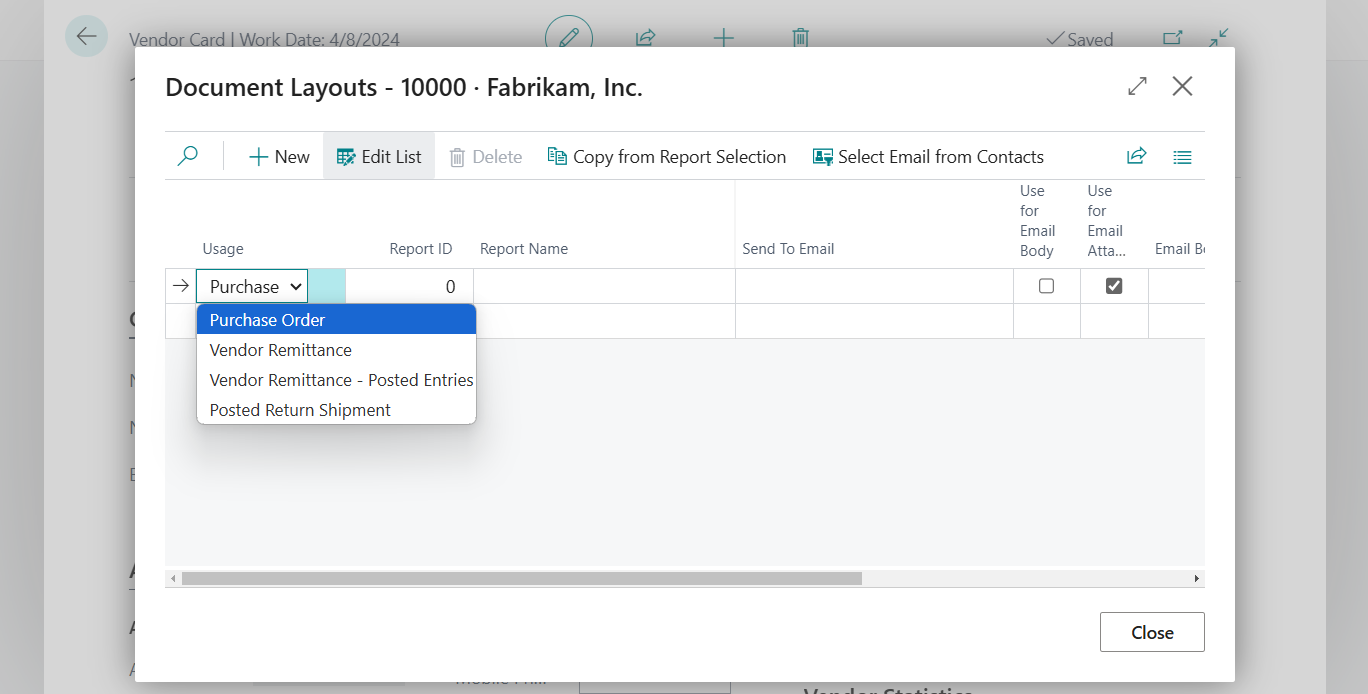Enable the Use for Email Body checkbox
Image resolution: width=1368 pixels, height=694 pixels.
pyautogui.click(x=1046, y=286)
